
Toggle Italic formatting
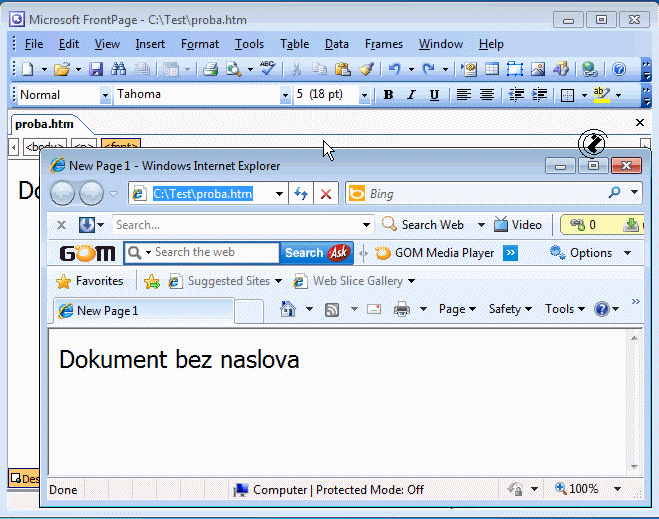coord(411,95)
